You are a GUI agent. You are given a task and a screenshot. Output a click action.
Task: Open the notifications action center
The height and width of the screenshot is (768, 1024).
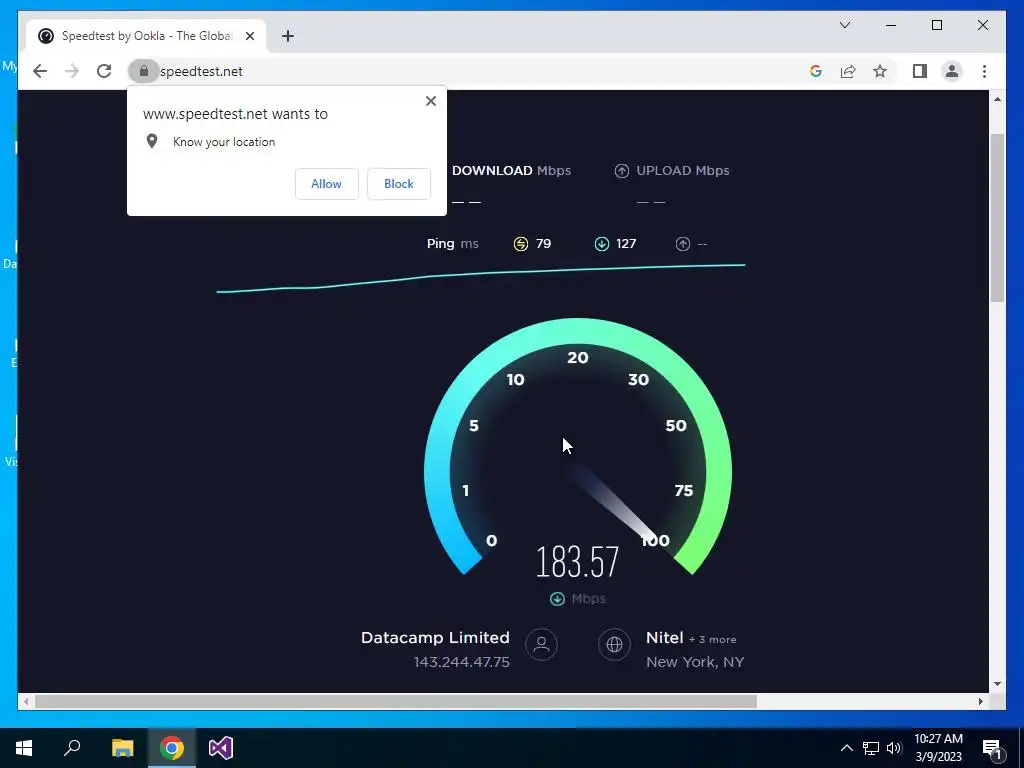(x=993, y=748)
